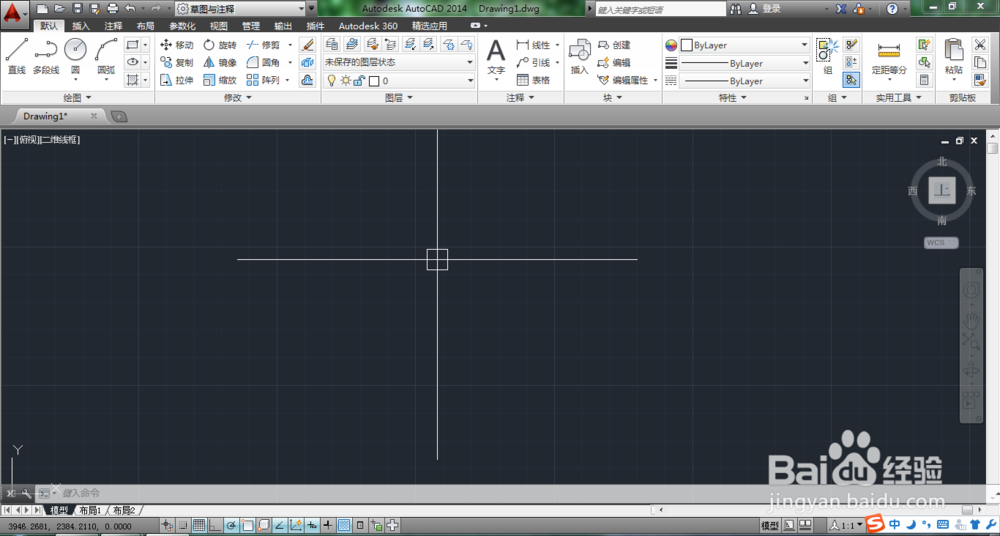Click the Trim (修剪) tool
Screen dimensions: 1000x536
tap(263, 45)
